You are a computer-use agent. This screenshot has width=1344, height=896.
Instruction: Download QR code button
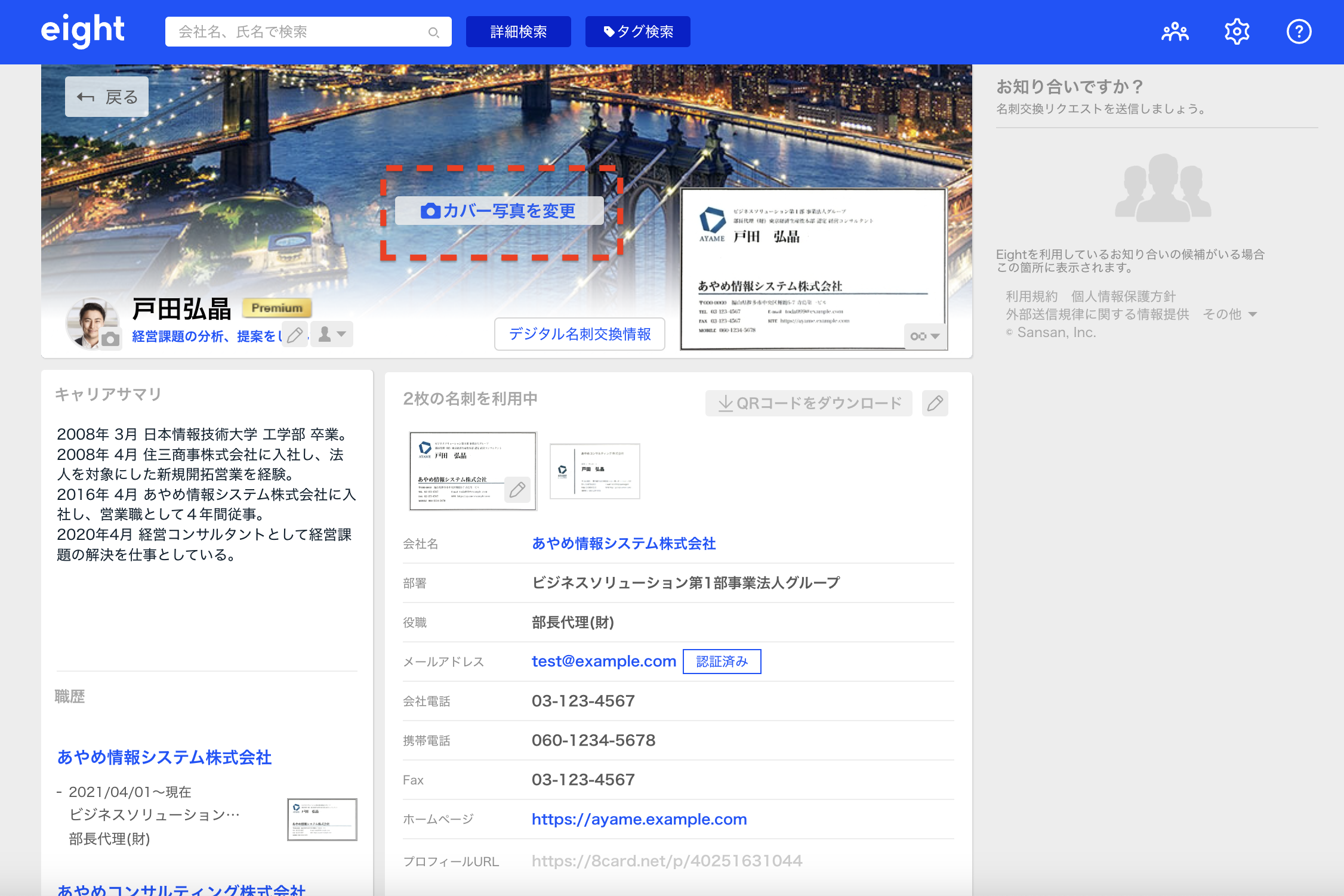(808, 403)
